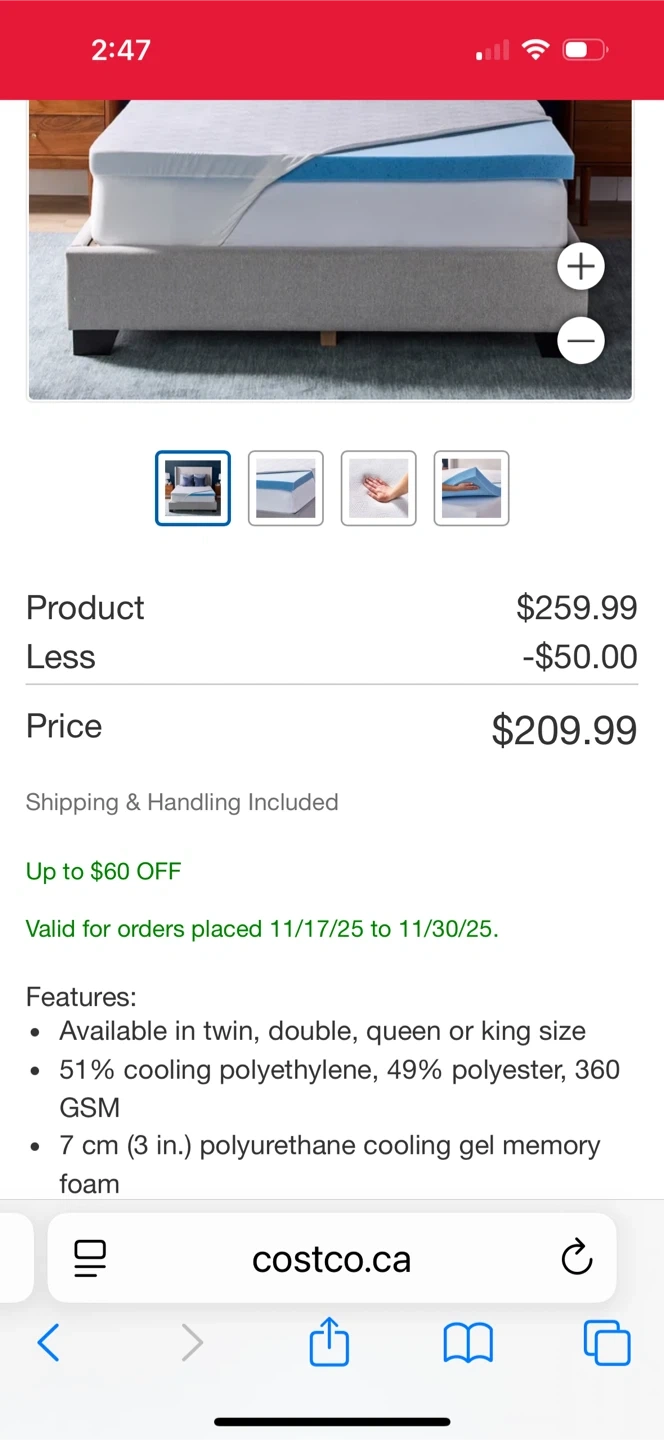The width and height of the screenshot is (664, 1440).
Task: Select thumbnail of hand pressing on topper
Action: pos(379,488)
